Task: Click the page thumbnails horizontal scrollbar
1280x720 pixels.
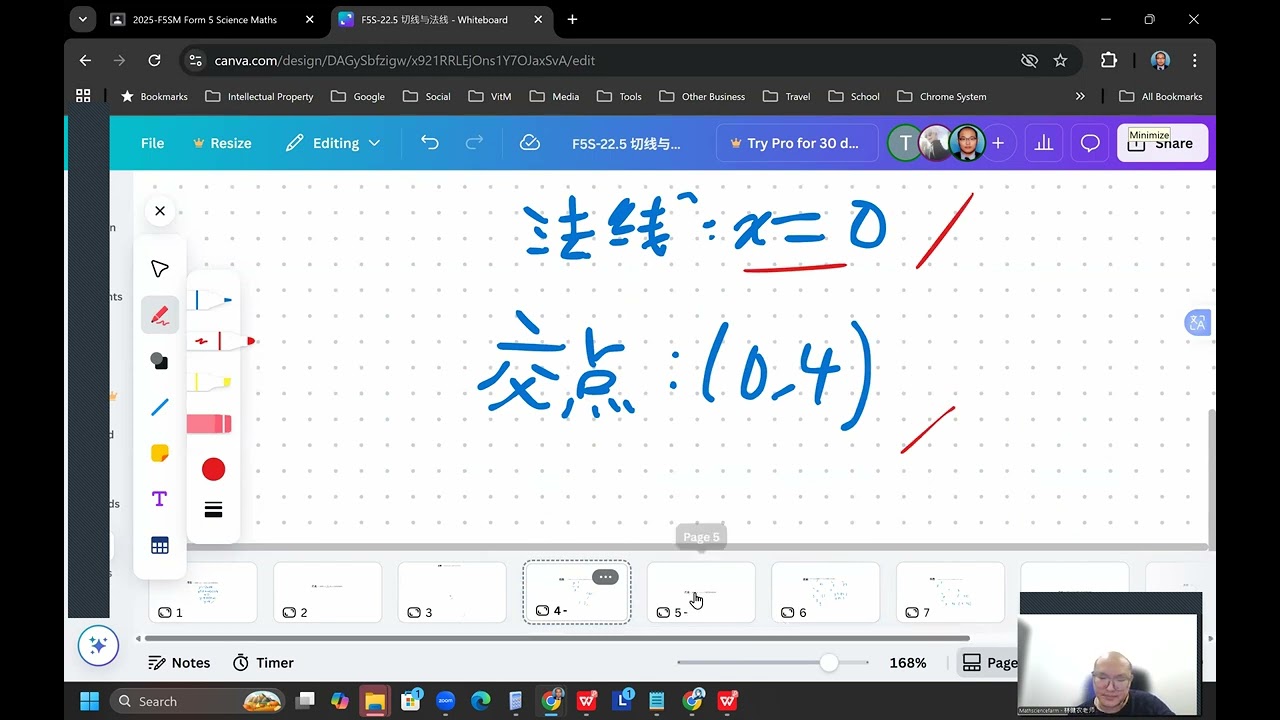Action: click(x=557, y=638)
